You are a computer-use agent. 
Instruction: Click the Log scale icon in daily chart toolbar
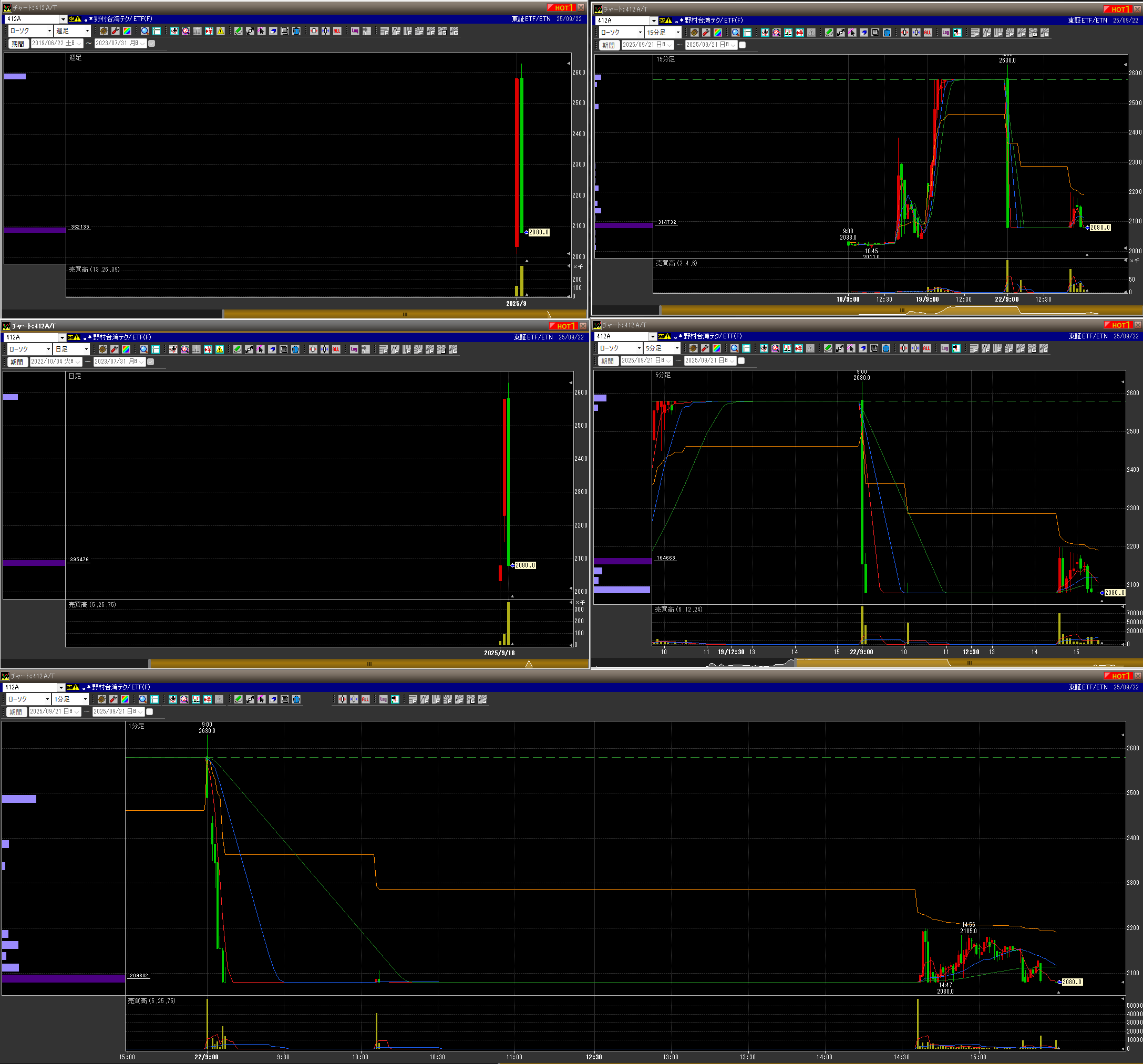(354, 349)
